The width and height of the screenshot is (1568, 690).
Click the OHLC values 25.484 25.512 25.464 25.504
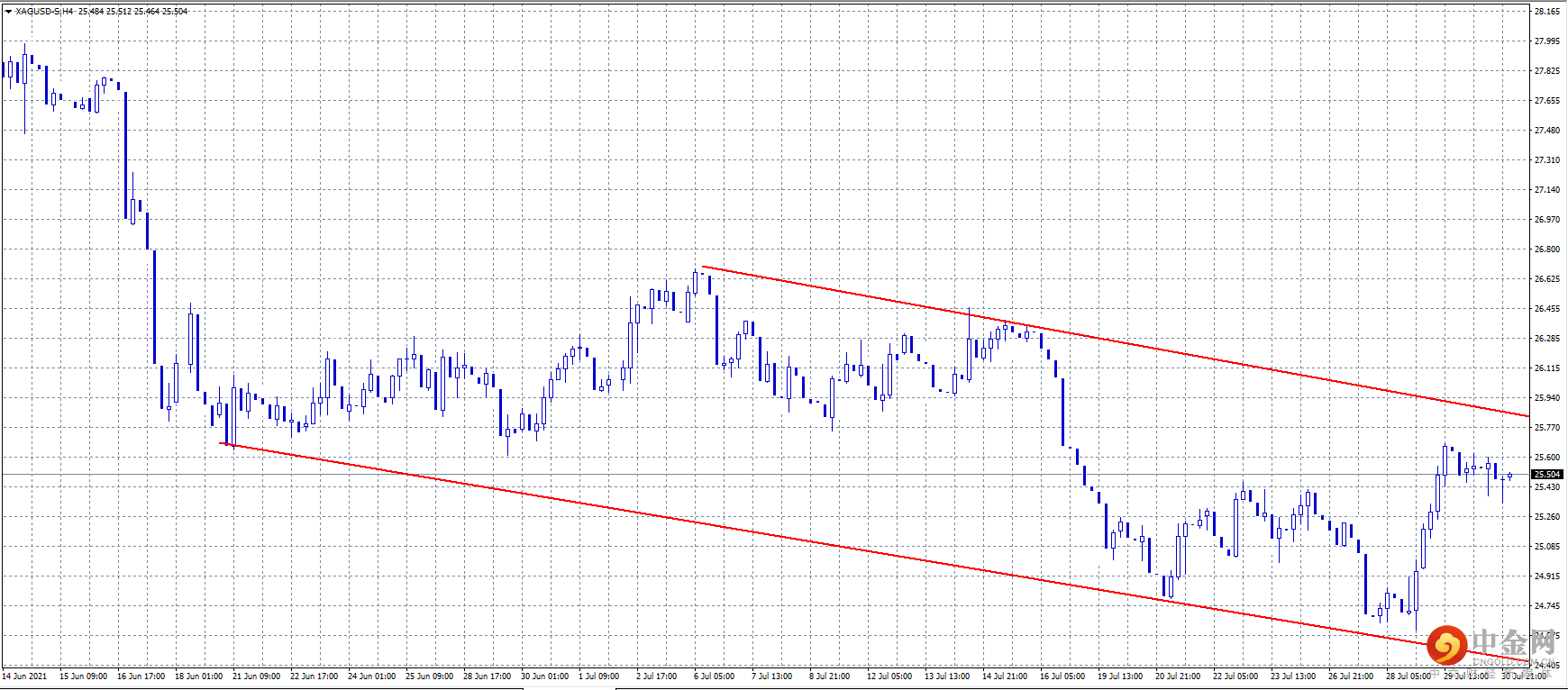tap(132, 12)
